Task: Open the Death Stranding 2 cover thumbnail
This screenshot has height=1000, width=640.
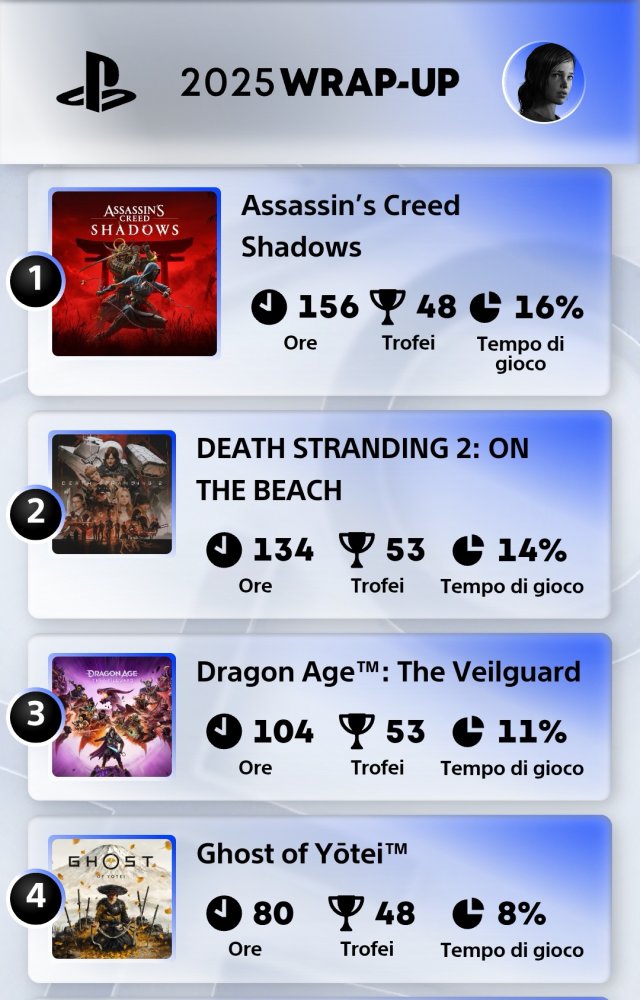Action: [x=112, y=493]
